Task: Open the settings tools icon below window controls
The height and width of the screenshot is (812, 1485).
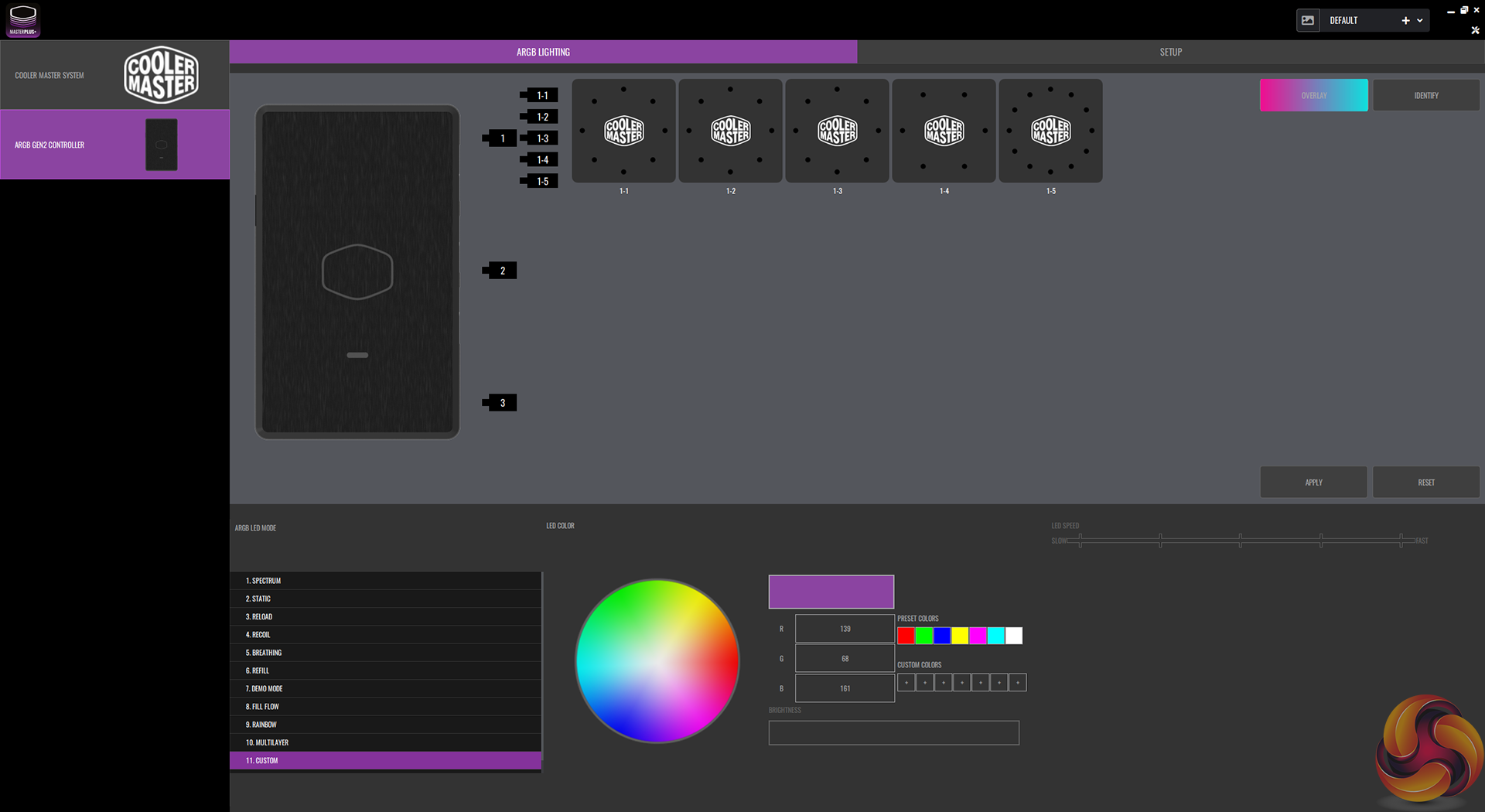Action: point(1475,30)
